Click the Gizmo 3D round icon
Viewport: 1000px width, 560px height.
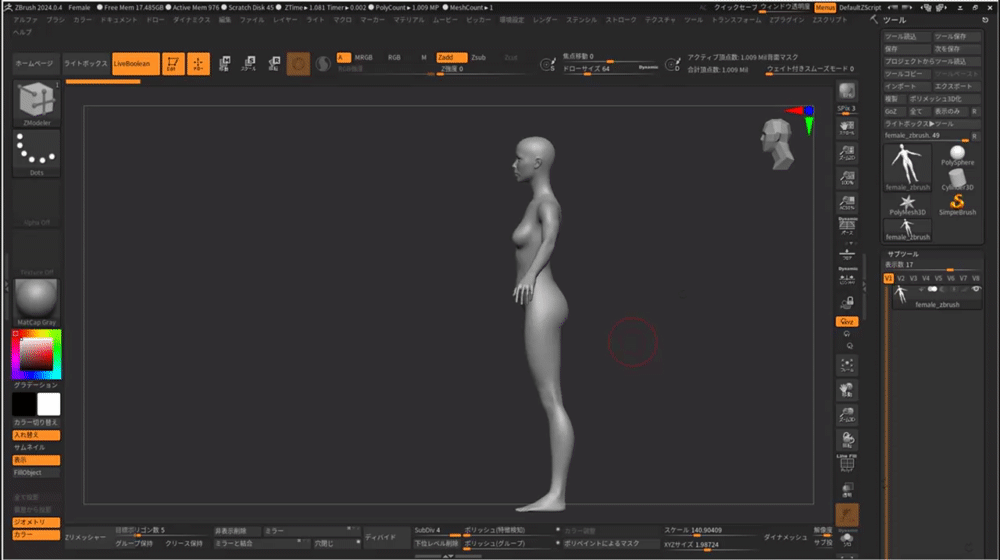click(298, 64)
